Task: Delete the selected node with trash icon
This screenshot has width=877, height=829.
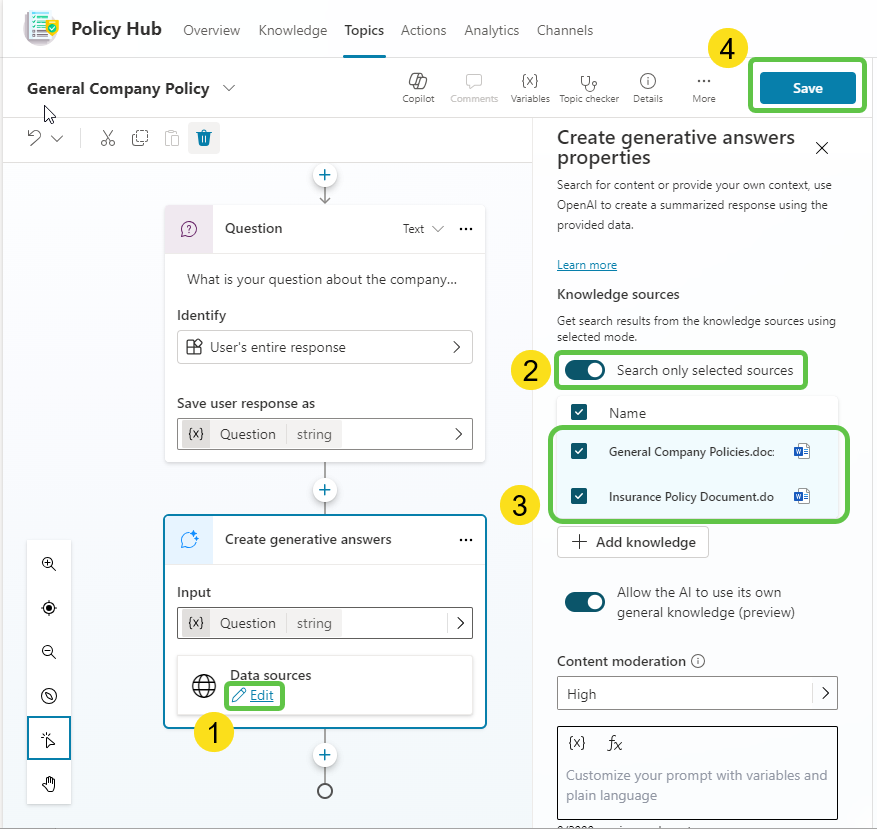Action: (204, 138)
